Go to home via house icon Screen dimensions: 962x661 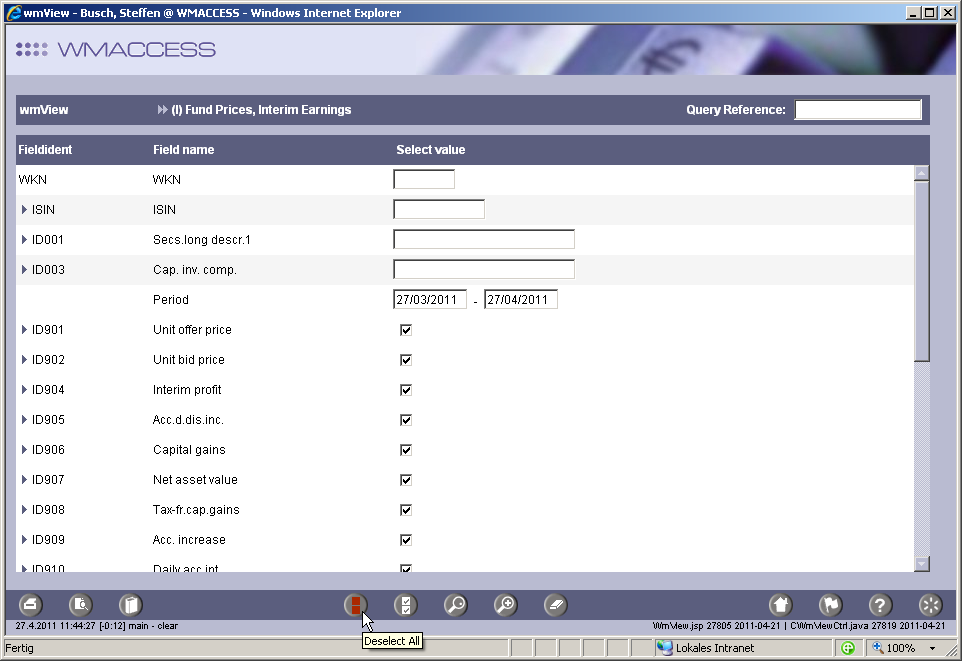pyautogui.click(x=780, y=605)
